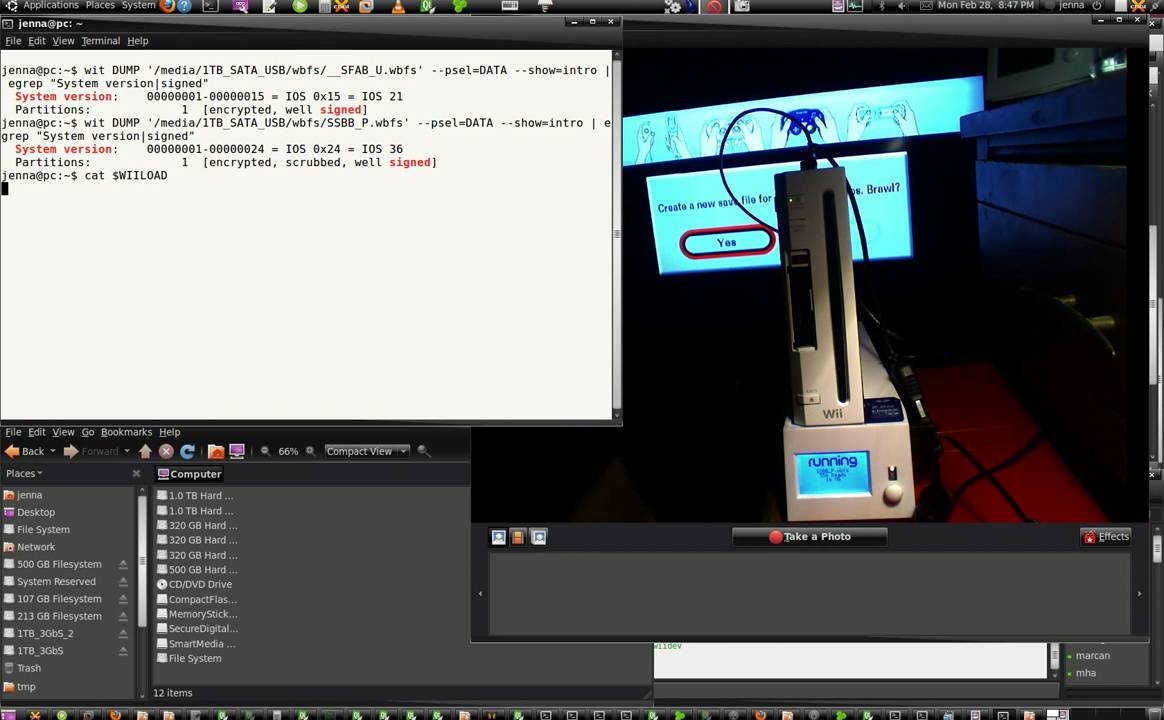Screen dimensions: 1164x720
Task: Launch Terminal from the top panel launcher
Action: (x=211, y=6)
